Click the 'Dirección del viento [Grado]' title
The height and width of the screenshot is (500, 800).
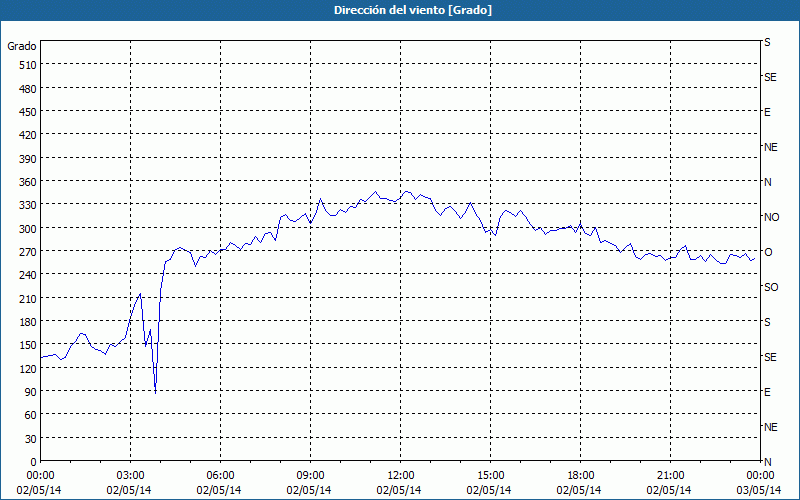point(413,10)
